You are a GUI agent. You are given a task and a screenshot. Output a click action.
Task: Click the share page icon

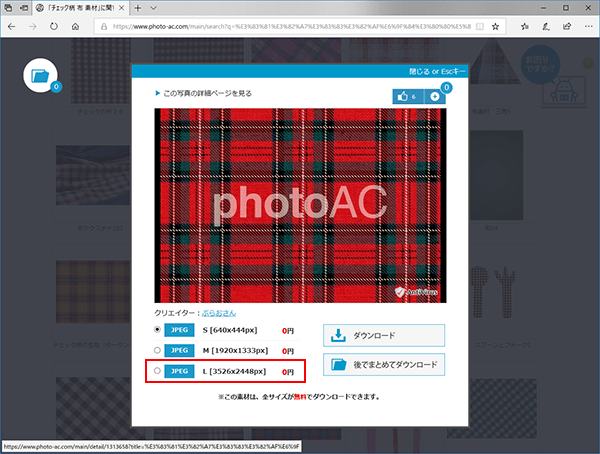point(567,26)
